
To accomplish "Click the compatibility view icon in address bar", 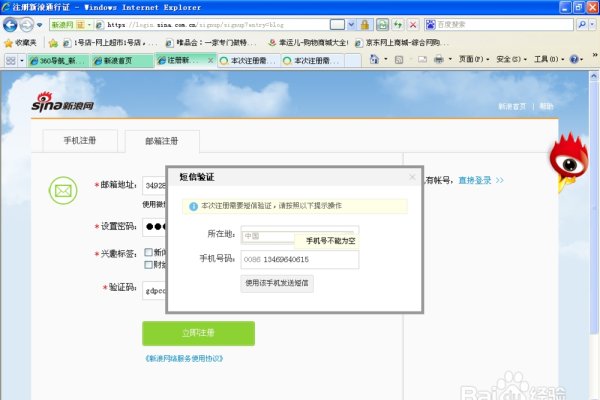I will coord(337,25).
